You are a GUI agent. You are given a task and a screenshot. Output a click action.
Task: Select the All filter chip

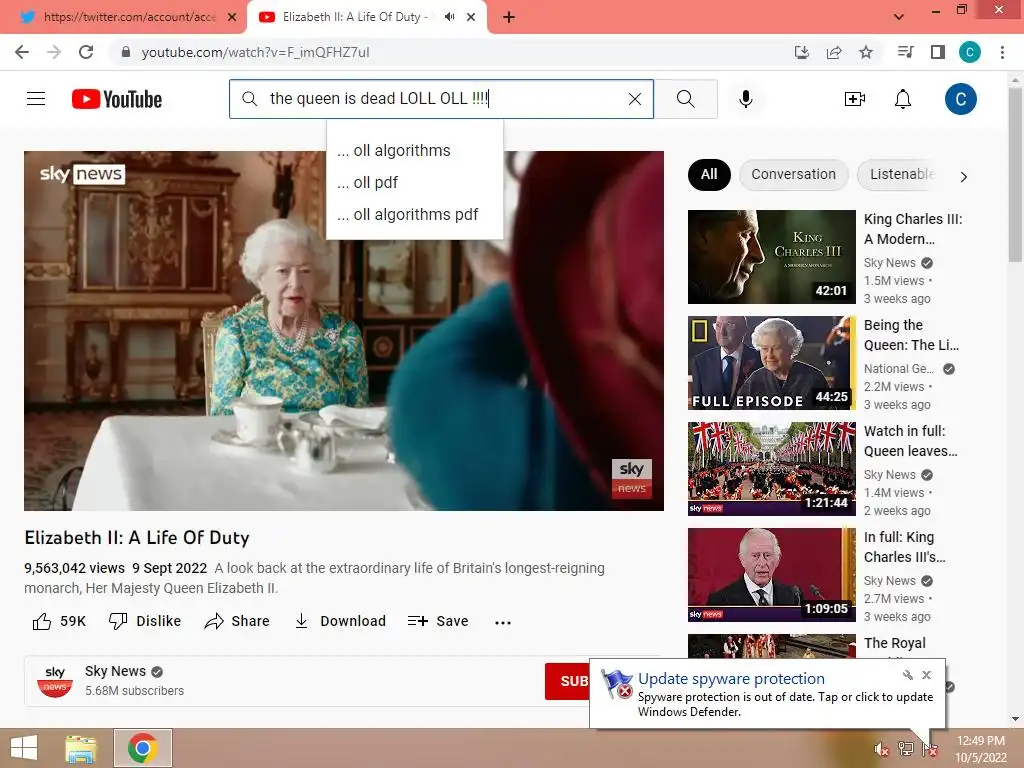point(709,174)
